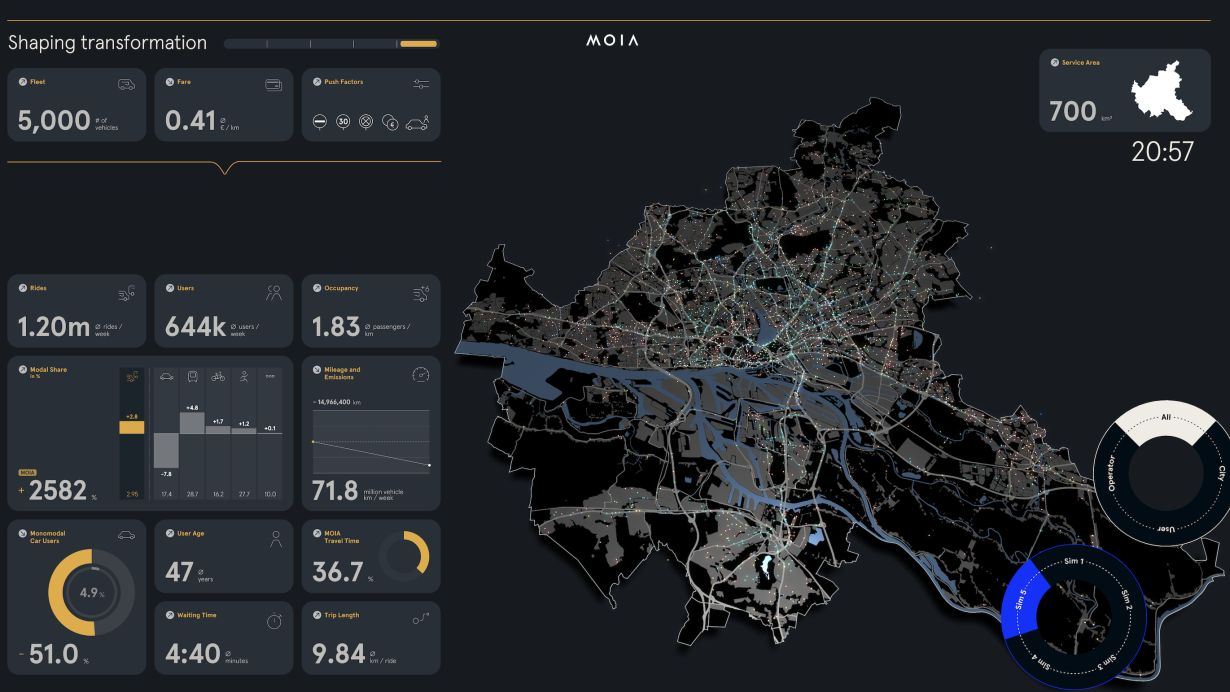This screenshot has height=692, width=1230.
Task: Select the Fleet vehicle van icon
Action: [x=122, y=82]
